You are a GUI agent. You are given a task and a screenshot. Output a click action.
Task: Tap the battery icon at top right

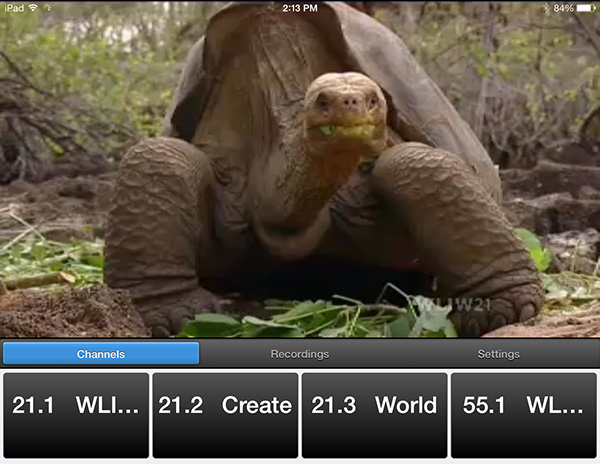(586, 7)
